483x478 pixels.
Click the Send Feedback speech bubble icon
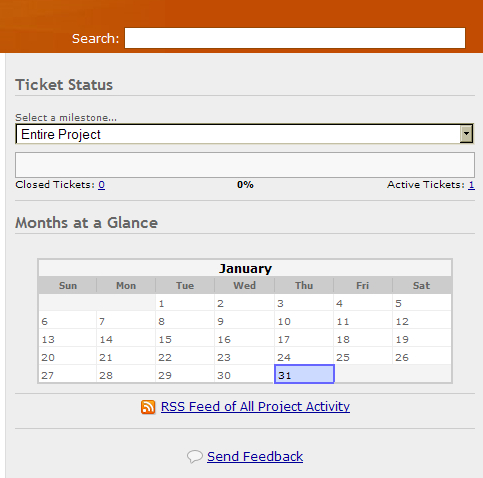[195, 457]
